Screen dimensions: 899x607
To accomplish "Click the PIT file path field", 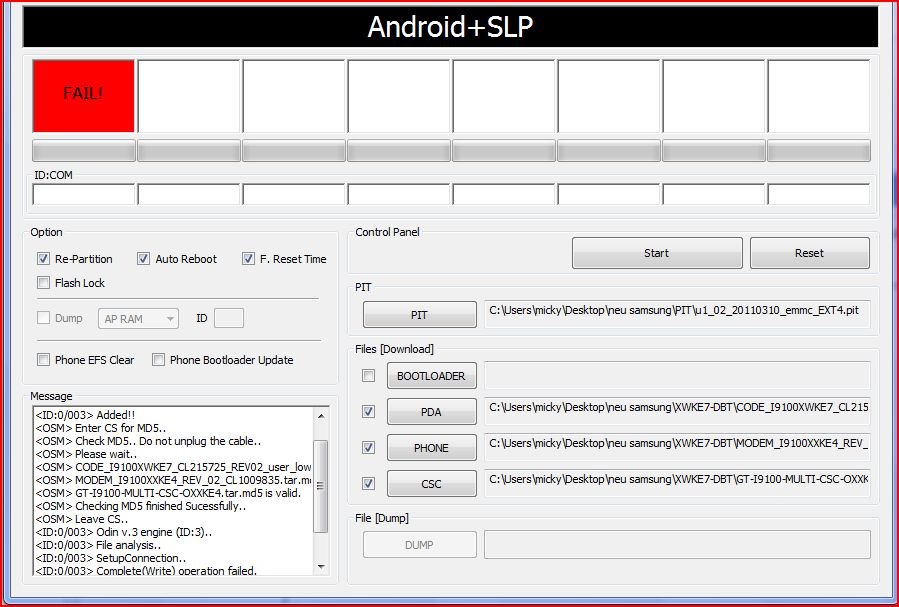I will coord(676,312).
